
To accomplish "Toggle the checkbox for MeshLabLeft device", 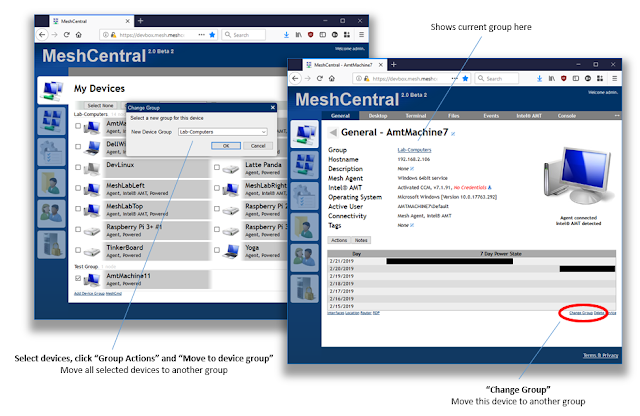I will 78,188.
